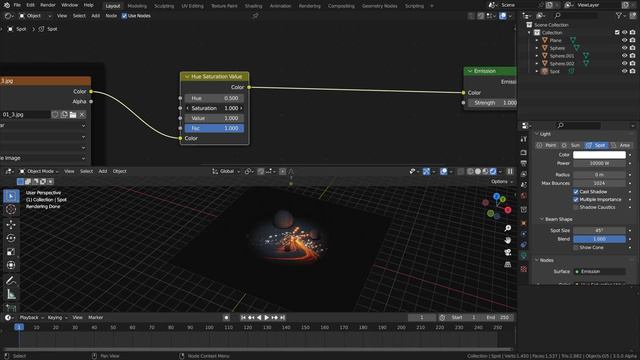The image size is (640, 360).
Task: Open the Output properties tab icon
Action: pyautogui.click(x=524, y=163)
